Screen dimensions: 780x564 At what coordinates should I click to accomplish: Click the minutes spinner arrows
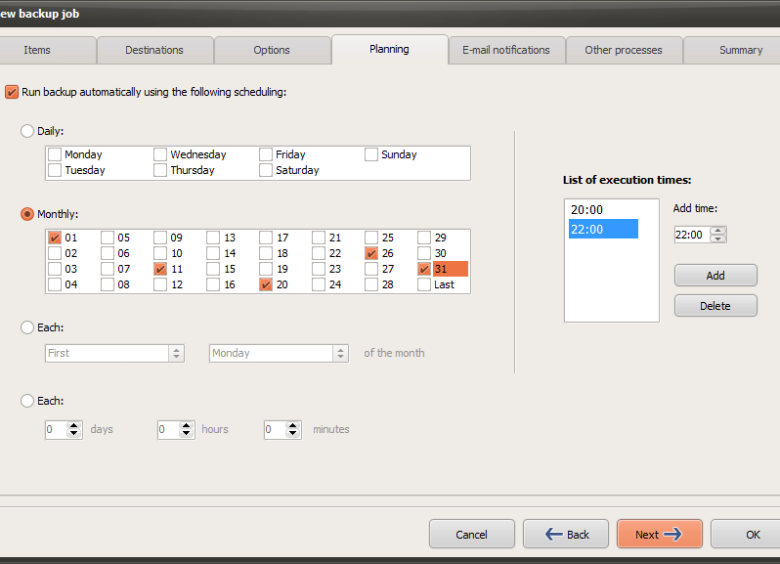pyautogui.click(x=292, y=429)
